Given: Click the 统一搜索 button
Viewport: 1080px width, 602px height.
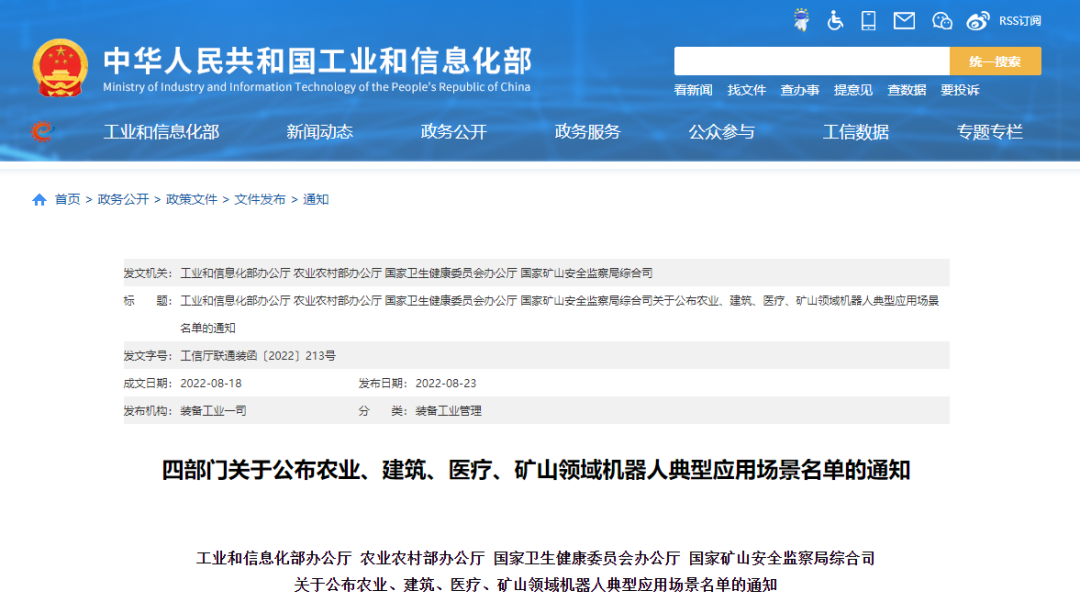Looking at the screenshot, I should pyautogui.click(x=995, y=61).
